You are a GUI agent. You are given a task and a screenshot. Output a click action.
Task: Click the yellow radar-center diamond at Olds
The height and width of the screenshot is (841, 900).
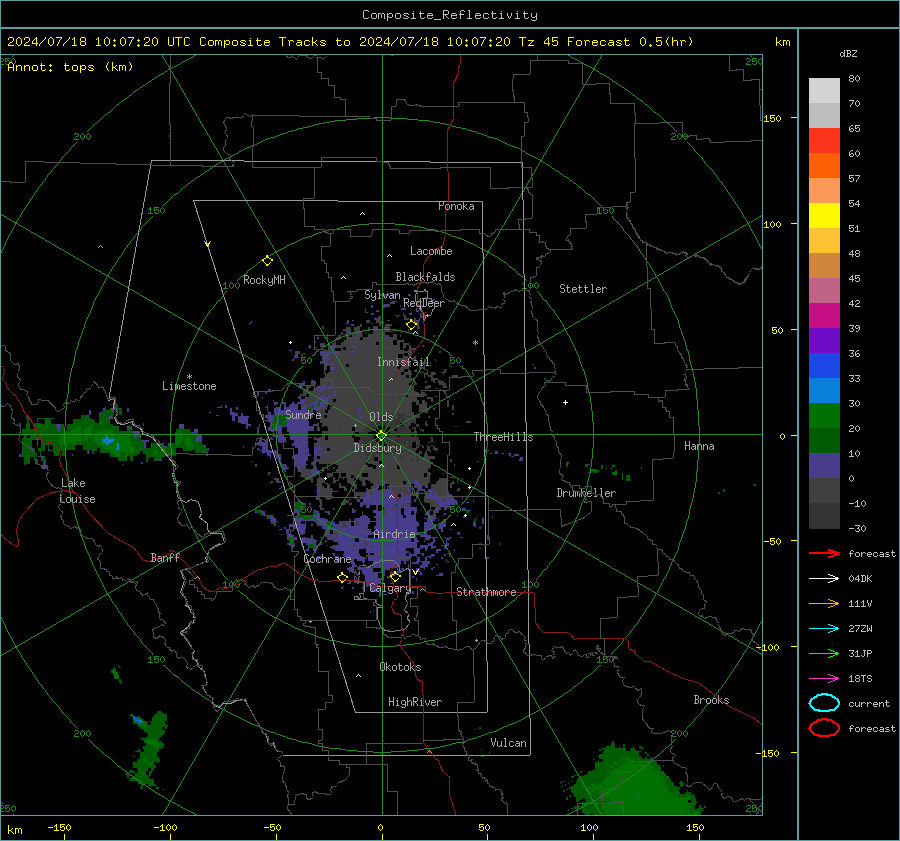(381, 435)
